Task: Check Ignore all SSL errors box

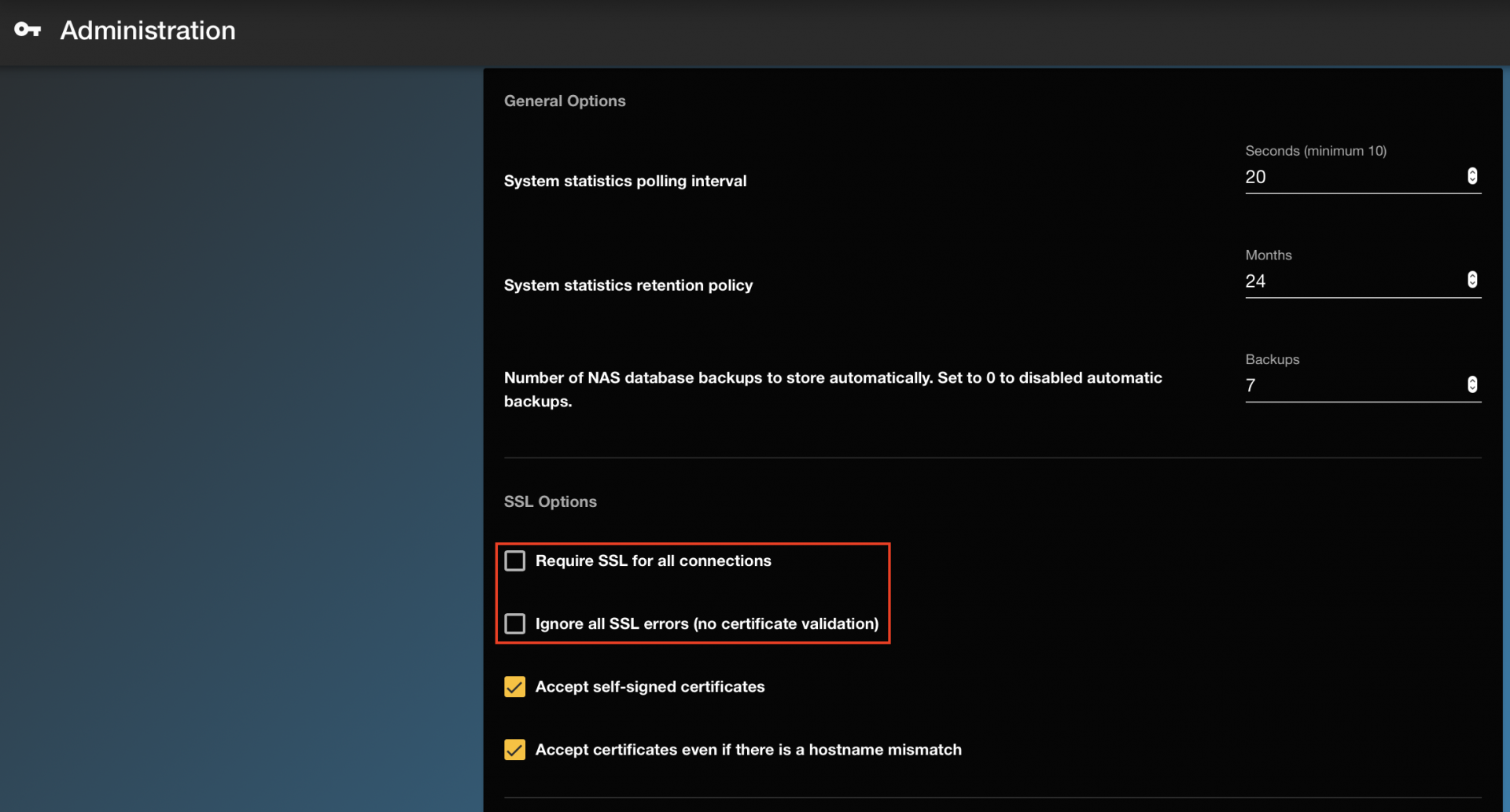Action: pos(515,623)
